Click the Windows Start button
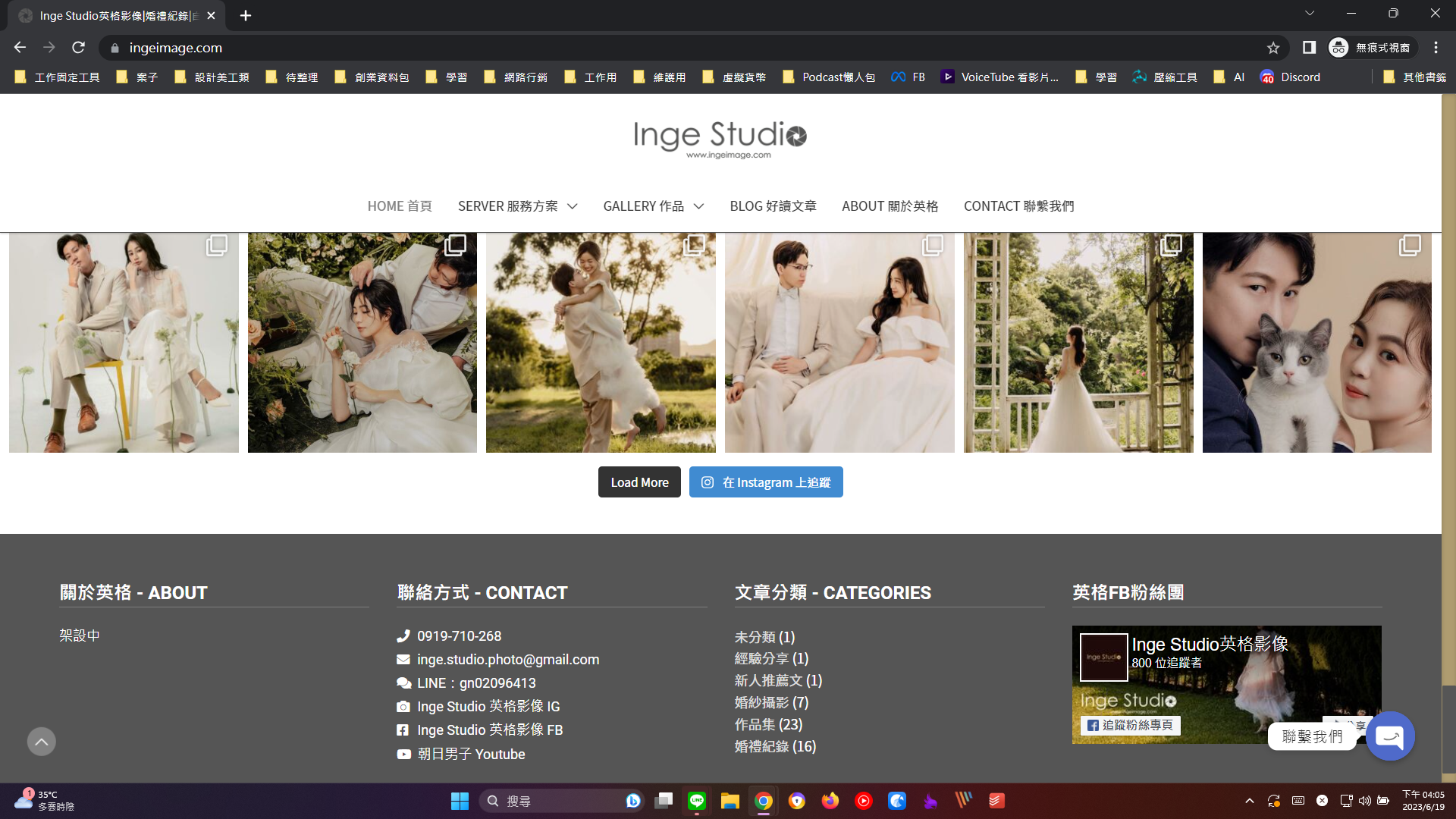Screen dimensions: 1456x819 click(460, 801)
